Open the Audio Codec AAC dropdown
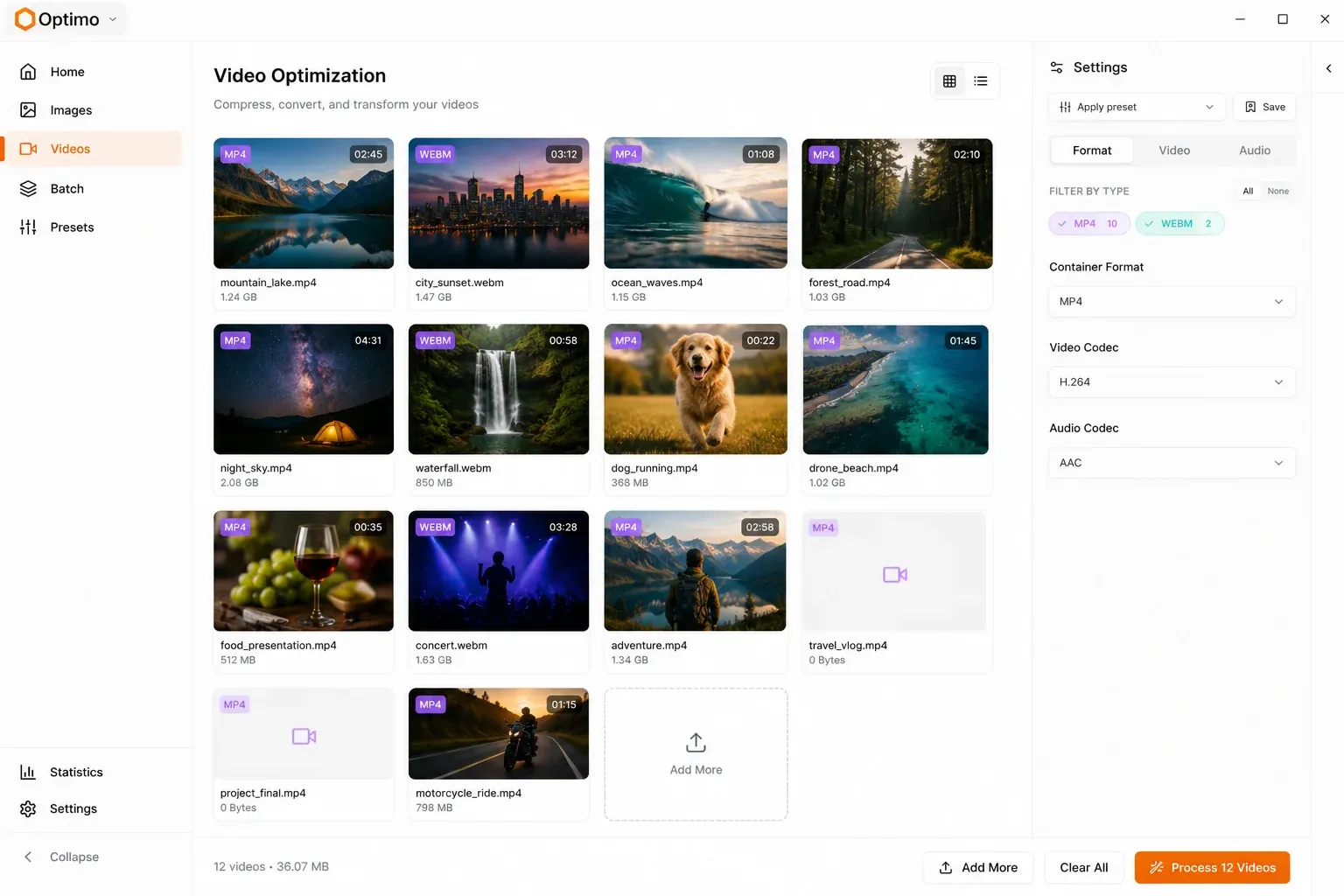Image resolution: width=1344 pixels, height=896 pixels. 1172,463
